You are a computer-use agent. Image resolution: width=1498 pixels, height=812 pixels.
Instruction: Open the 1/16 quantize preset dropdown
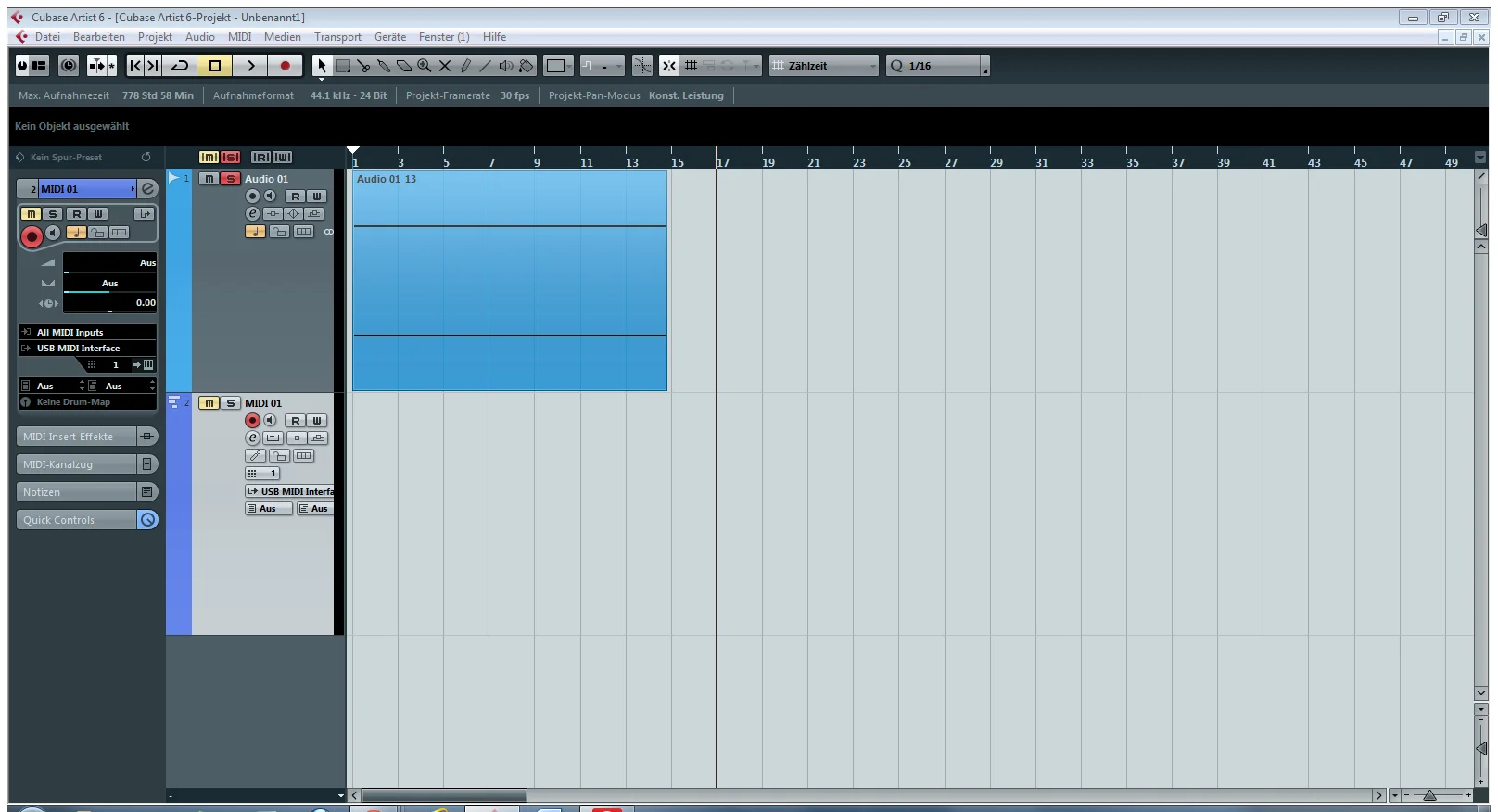coord(938,66)
